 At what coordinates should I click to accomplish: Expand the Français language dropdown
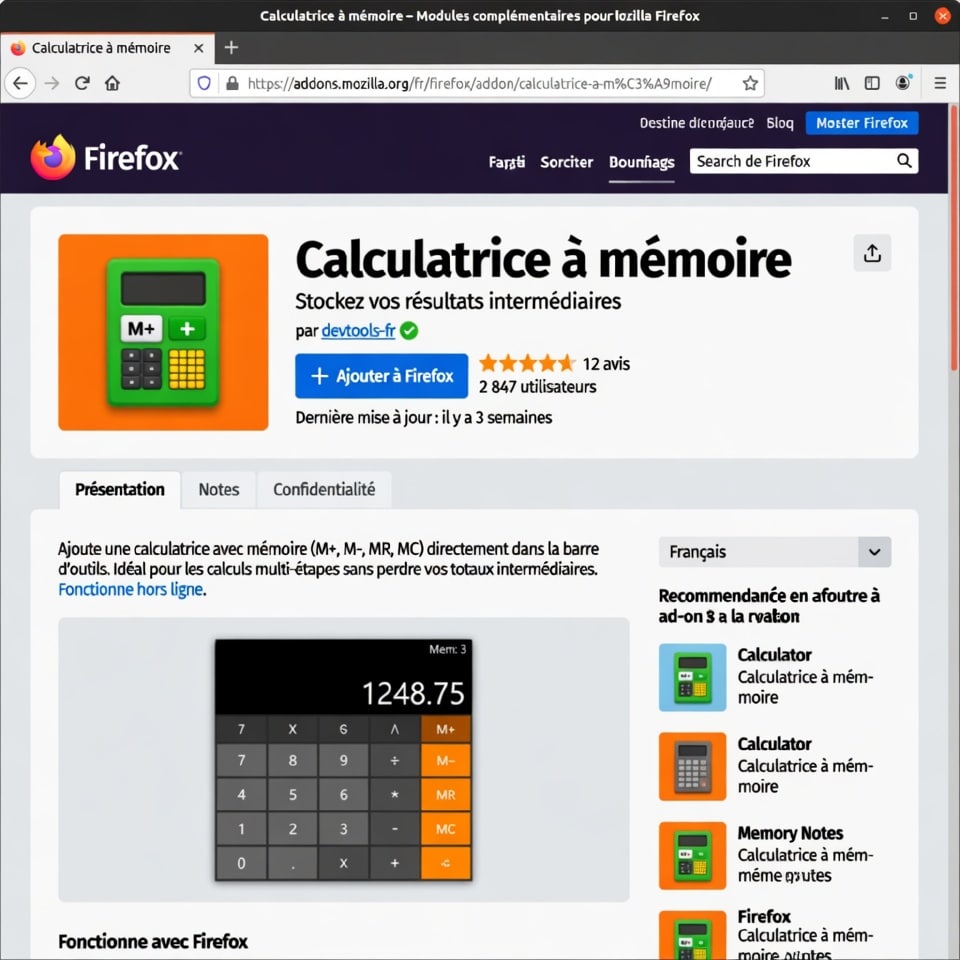(774, 552)
